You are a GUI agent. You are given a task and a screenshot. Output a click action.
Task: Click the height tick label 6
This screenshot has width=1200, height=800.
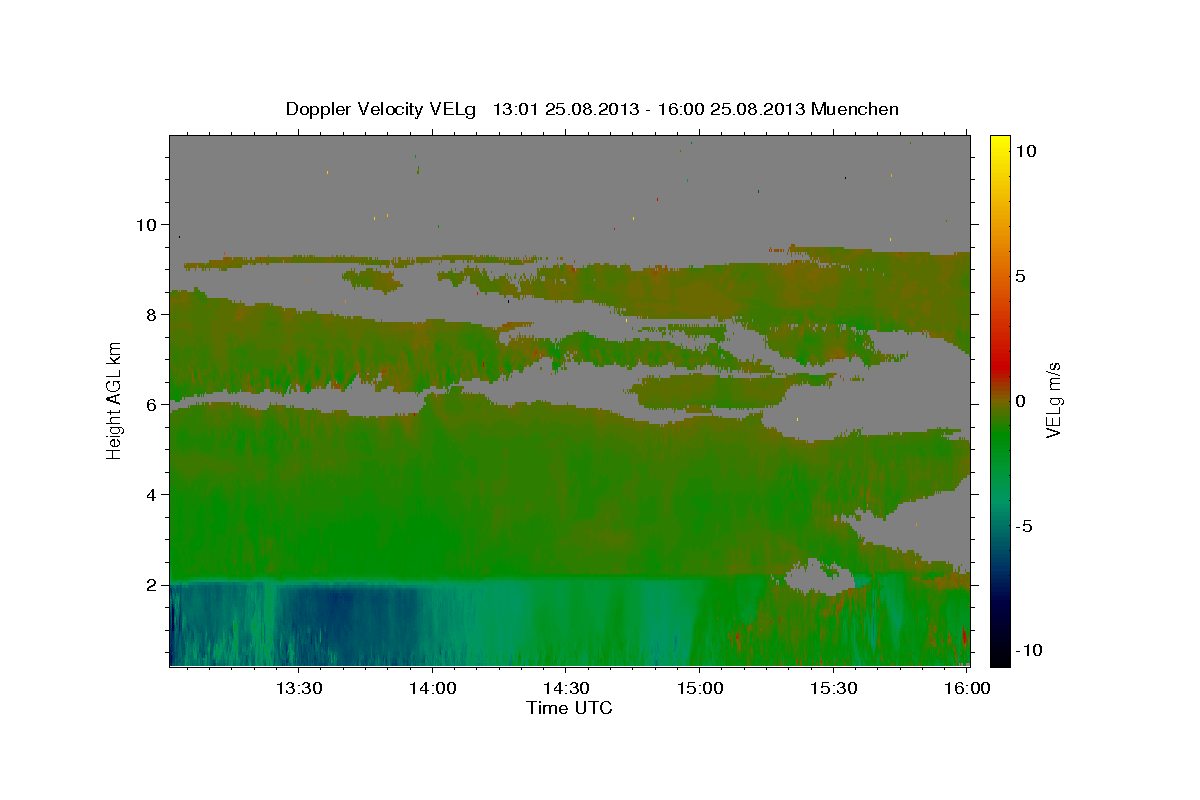[x=152, y=404]
